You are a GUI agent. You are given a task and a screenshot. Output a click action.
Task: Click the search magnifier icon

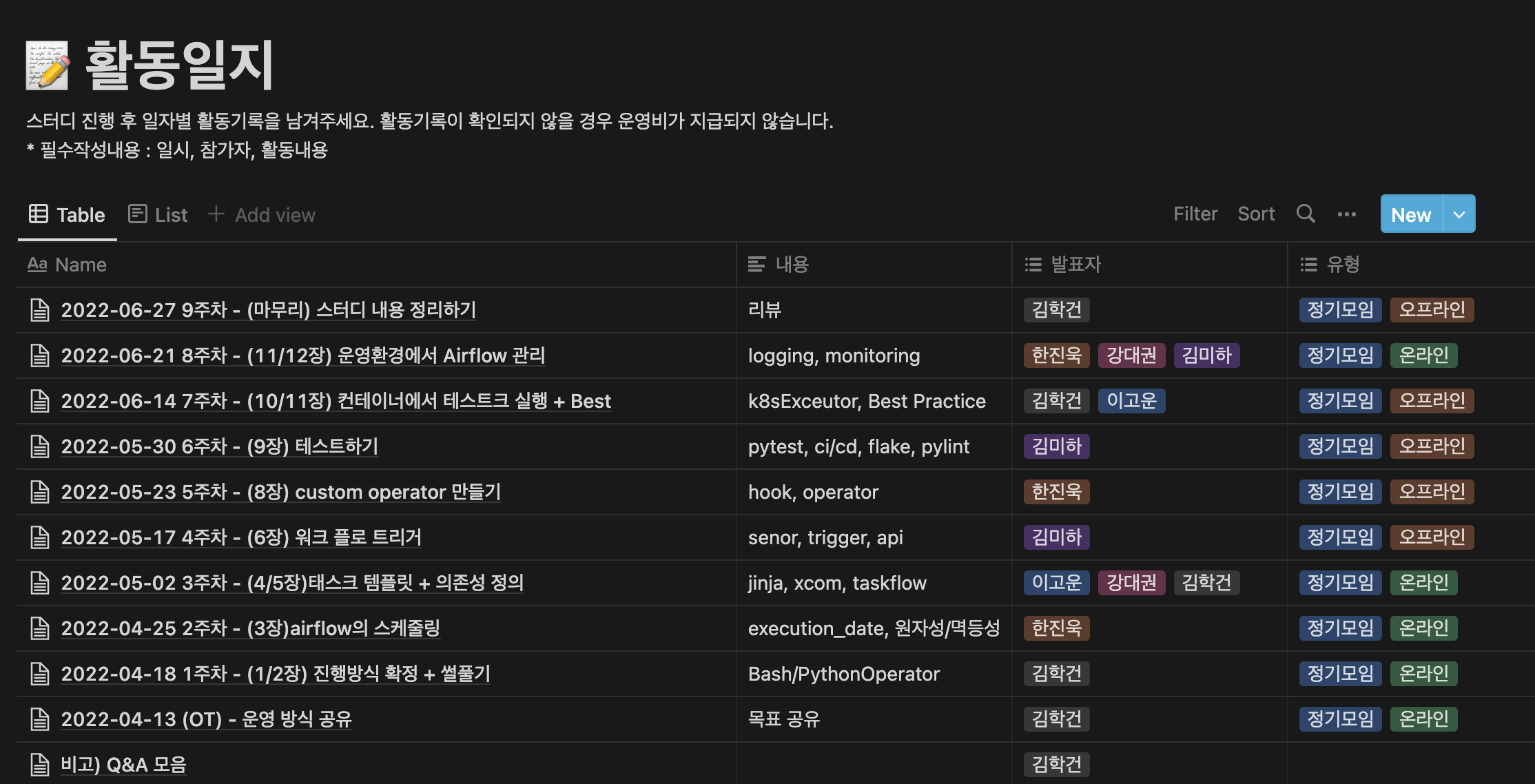[x=1305, y=214]
